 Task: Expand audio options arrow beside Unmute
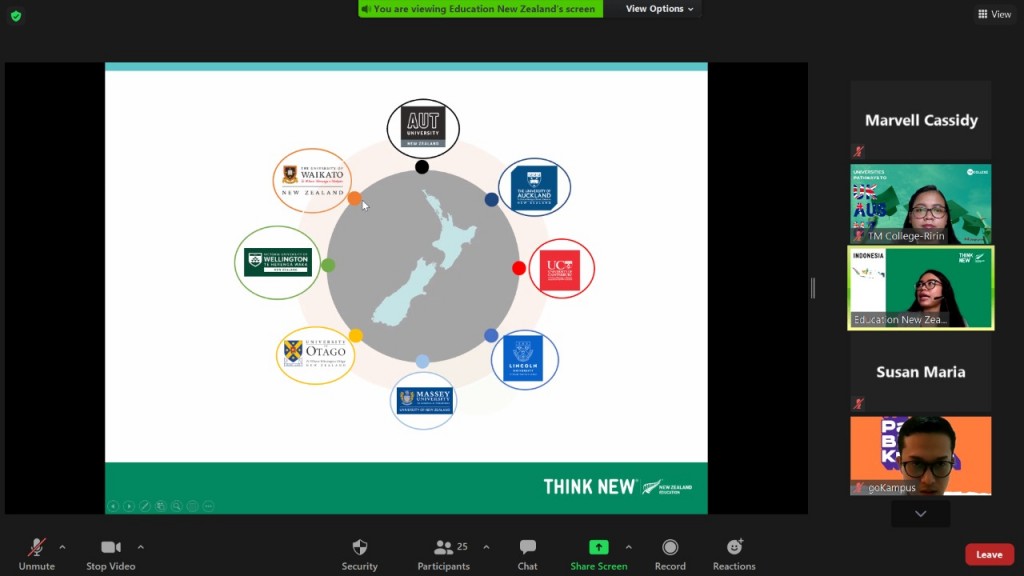click(x=62, y=547)
